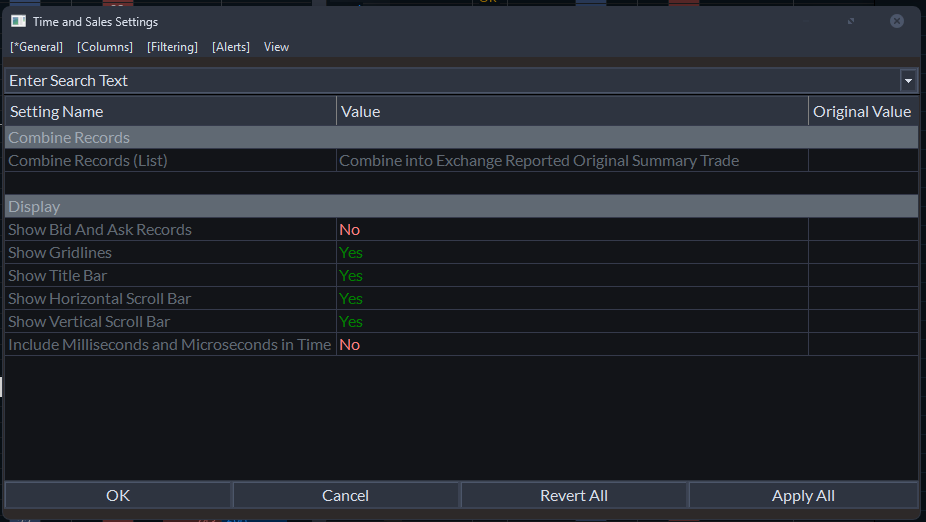Toggle Show Horizontal Scroll Bar value
Screen dimensions: 926x522
click(351, 299)
